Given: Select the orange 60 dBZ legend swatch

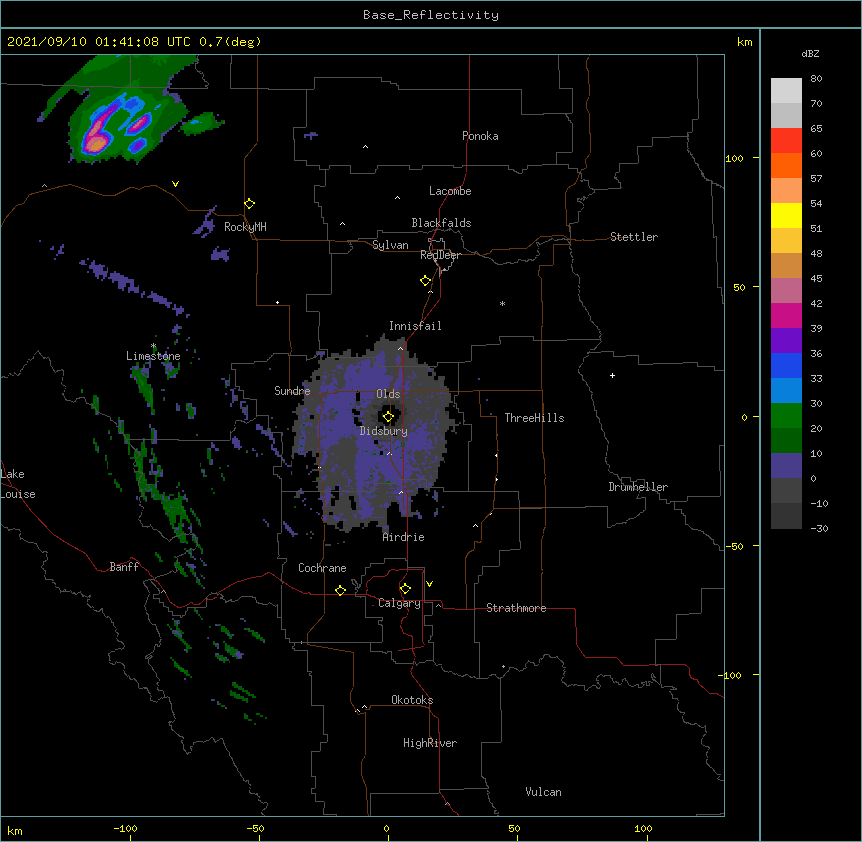Looking at the screenshot, I should coord(786,165).
